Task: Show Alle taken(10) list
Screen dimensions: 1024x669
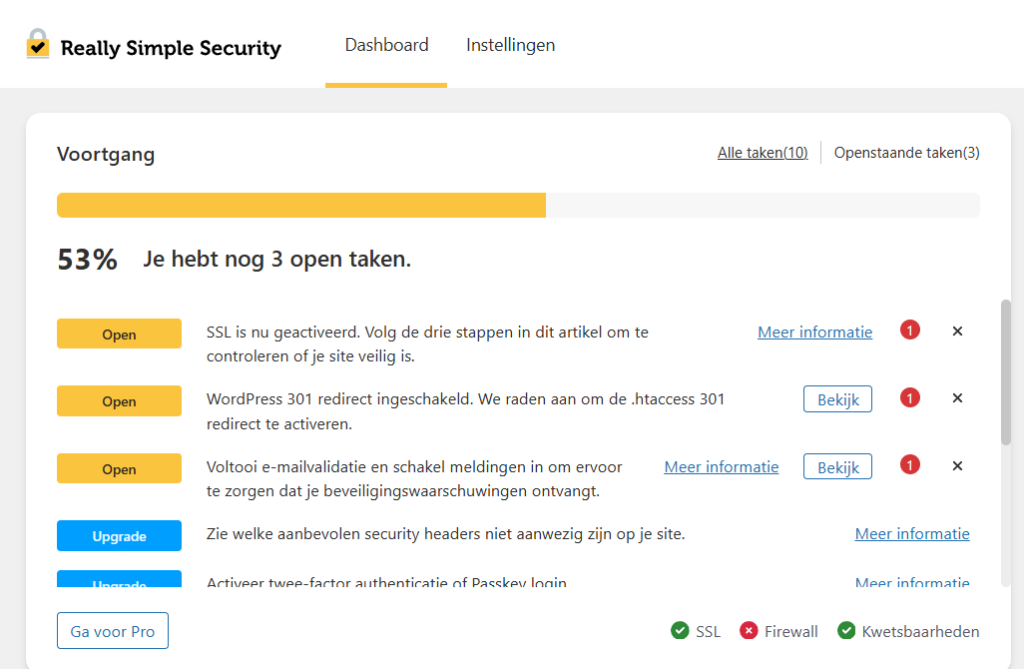Action: (762, 153)
